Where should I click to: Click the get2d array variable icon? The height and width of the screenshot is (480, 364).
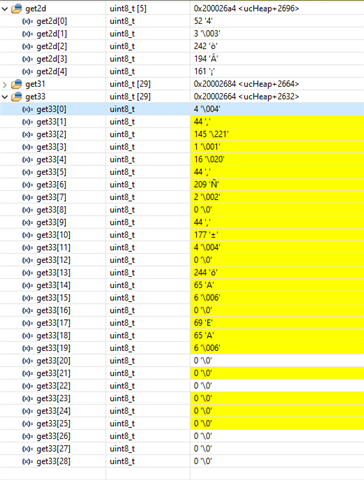click(17, 9)
